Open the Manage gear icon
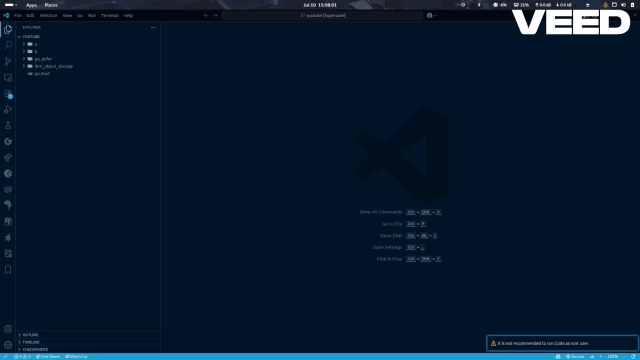Image resolution: width=640 pixels, height=360 pixels. click(8, 345)
